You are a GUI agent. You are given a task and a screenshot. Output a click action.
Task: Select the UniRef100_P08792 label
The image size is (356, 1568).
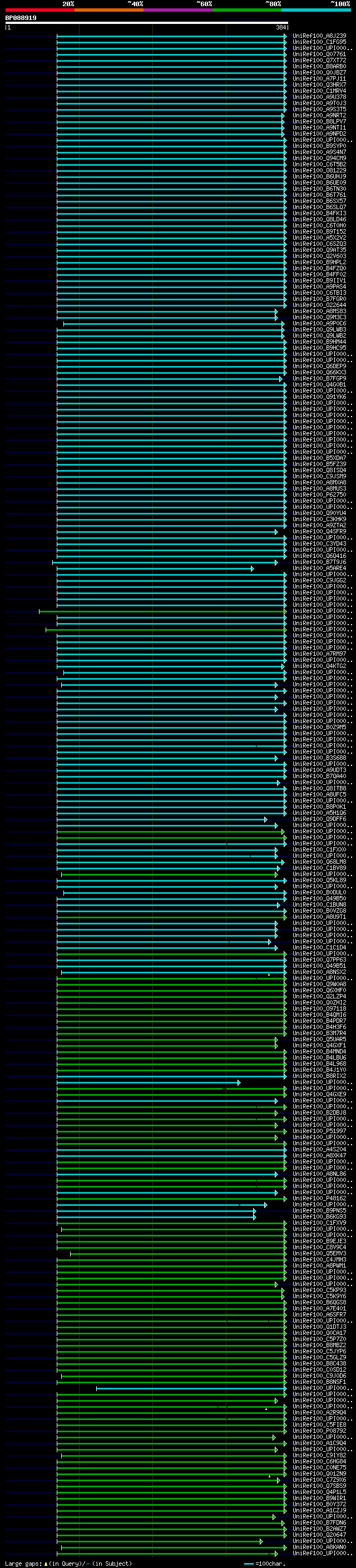[x=319, y=1431]
